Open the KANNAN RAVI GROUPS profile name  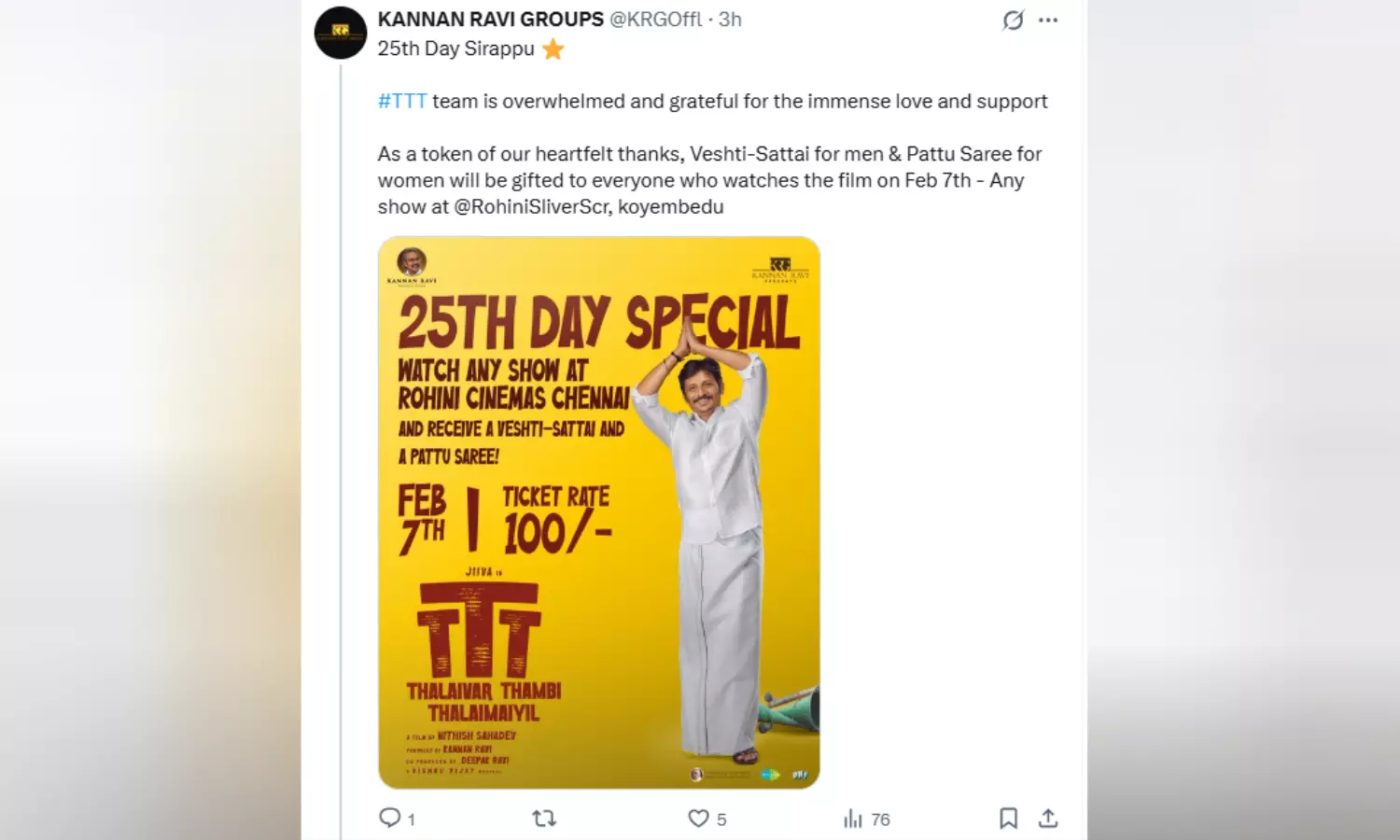click(490, 19)
